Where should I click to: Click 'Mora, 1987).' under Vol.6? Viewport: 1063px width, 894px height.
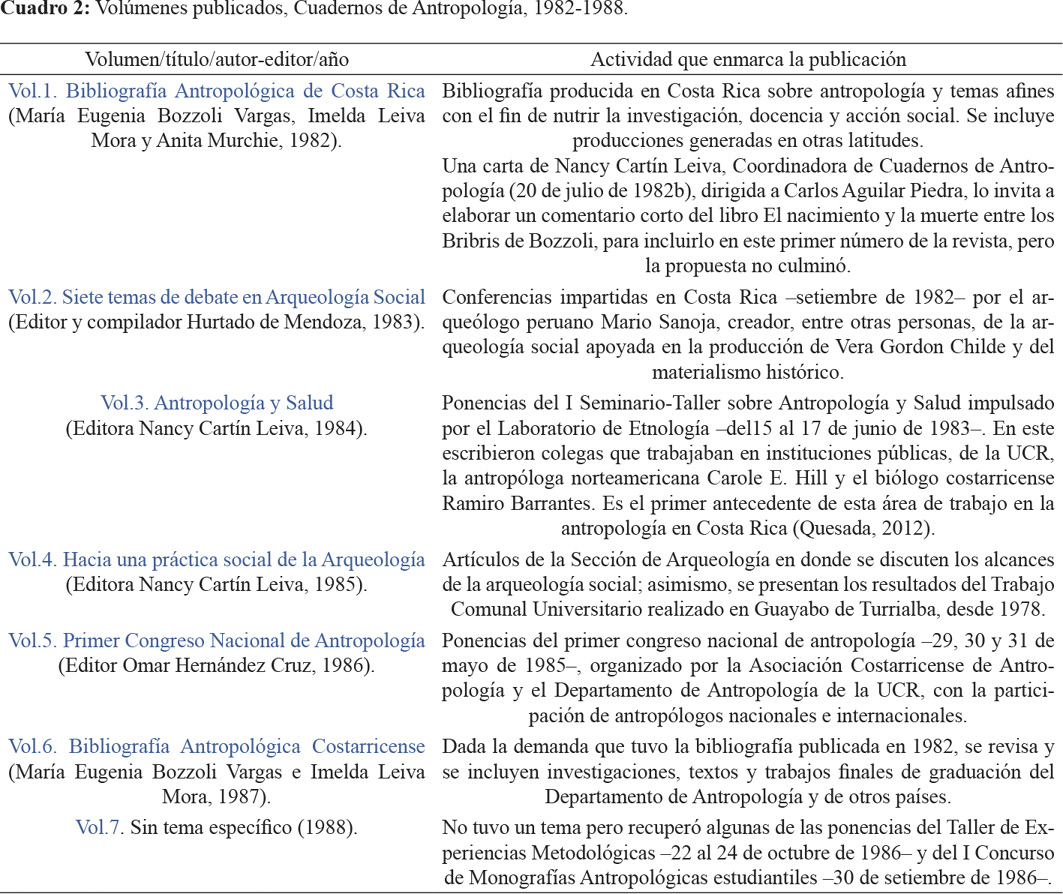pyautogui.click(x=216, y=796)
